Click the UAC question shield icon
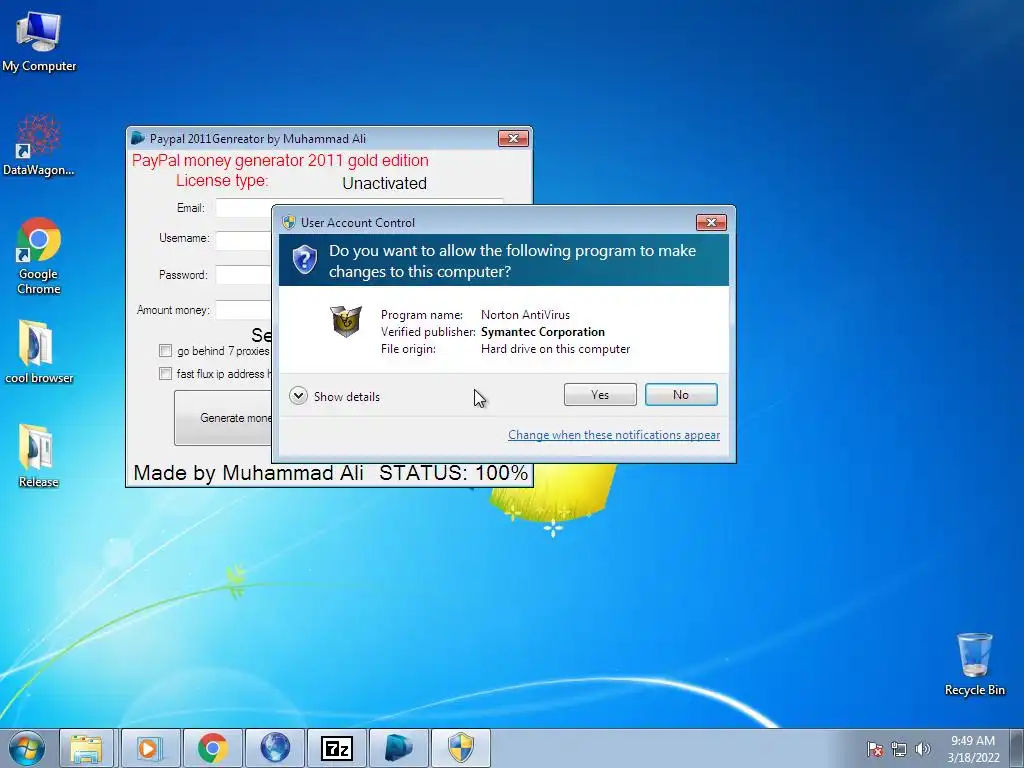Screen dimensions: 1024x768 [x=304, y=260]
